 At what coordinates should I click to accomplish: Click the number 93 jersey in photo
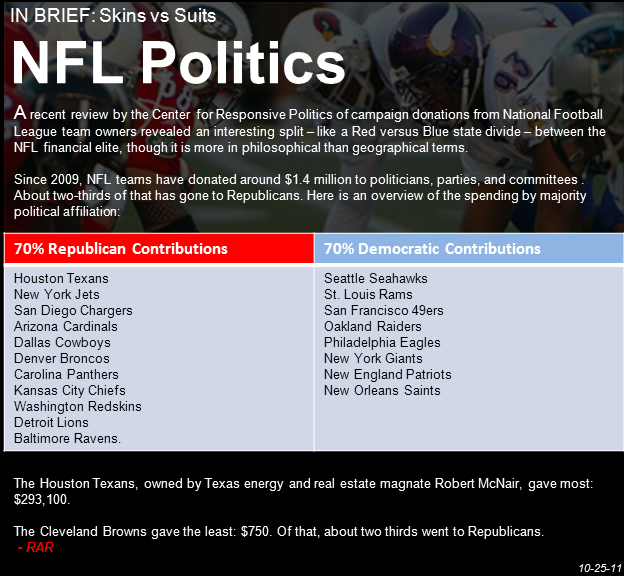515,72
